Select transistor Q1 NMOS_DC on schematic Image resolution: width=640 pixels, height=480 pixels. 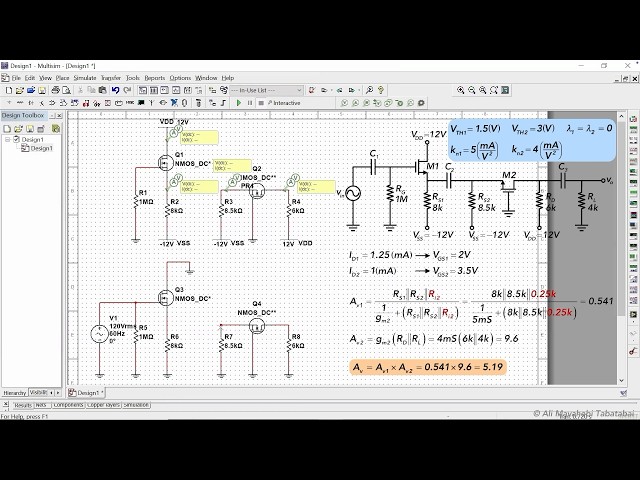coord(166,163)
